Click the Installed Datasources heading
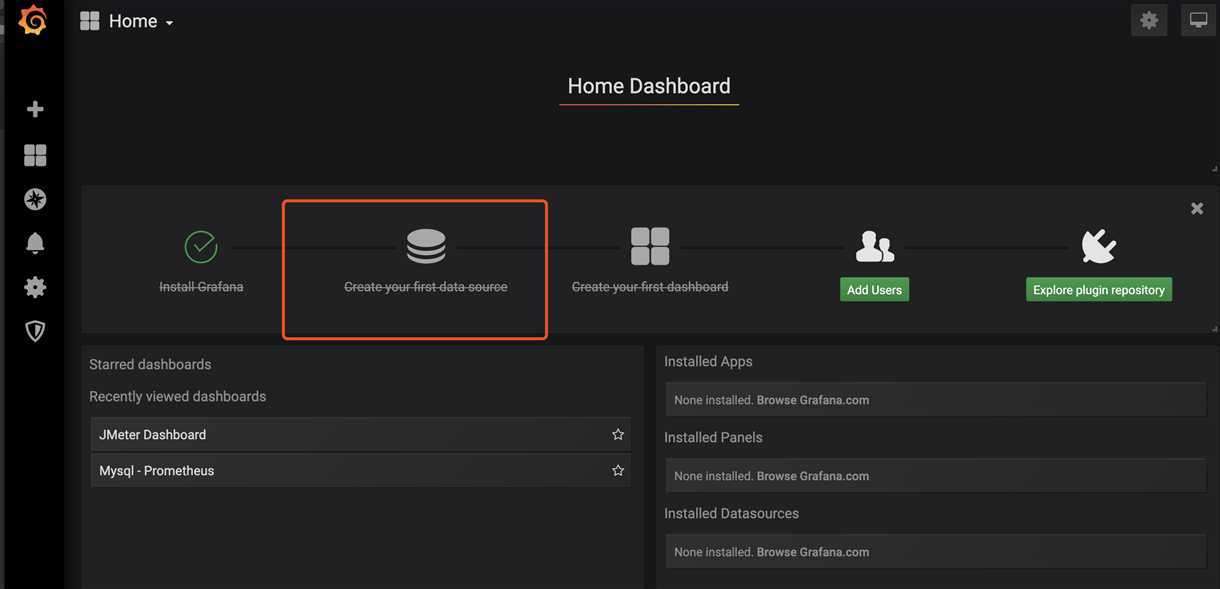This screenshot has height=589, width=1220. [x=732, y=514]
